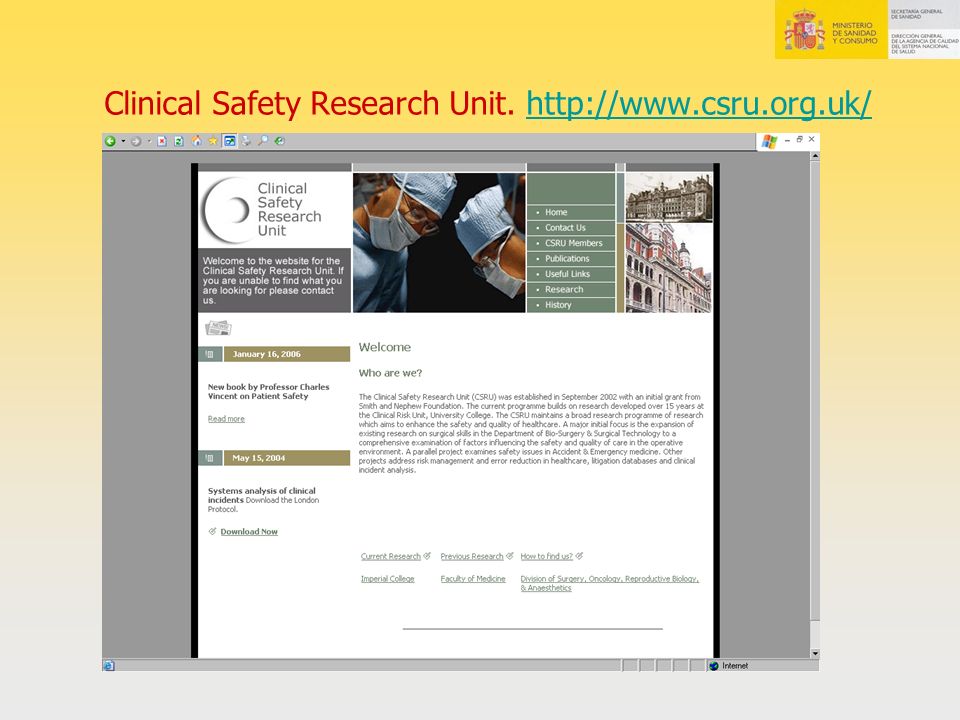Open Favorites with the star icon
The width and height of the screenshot is (960, 720).
[x=213, y=141]
